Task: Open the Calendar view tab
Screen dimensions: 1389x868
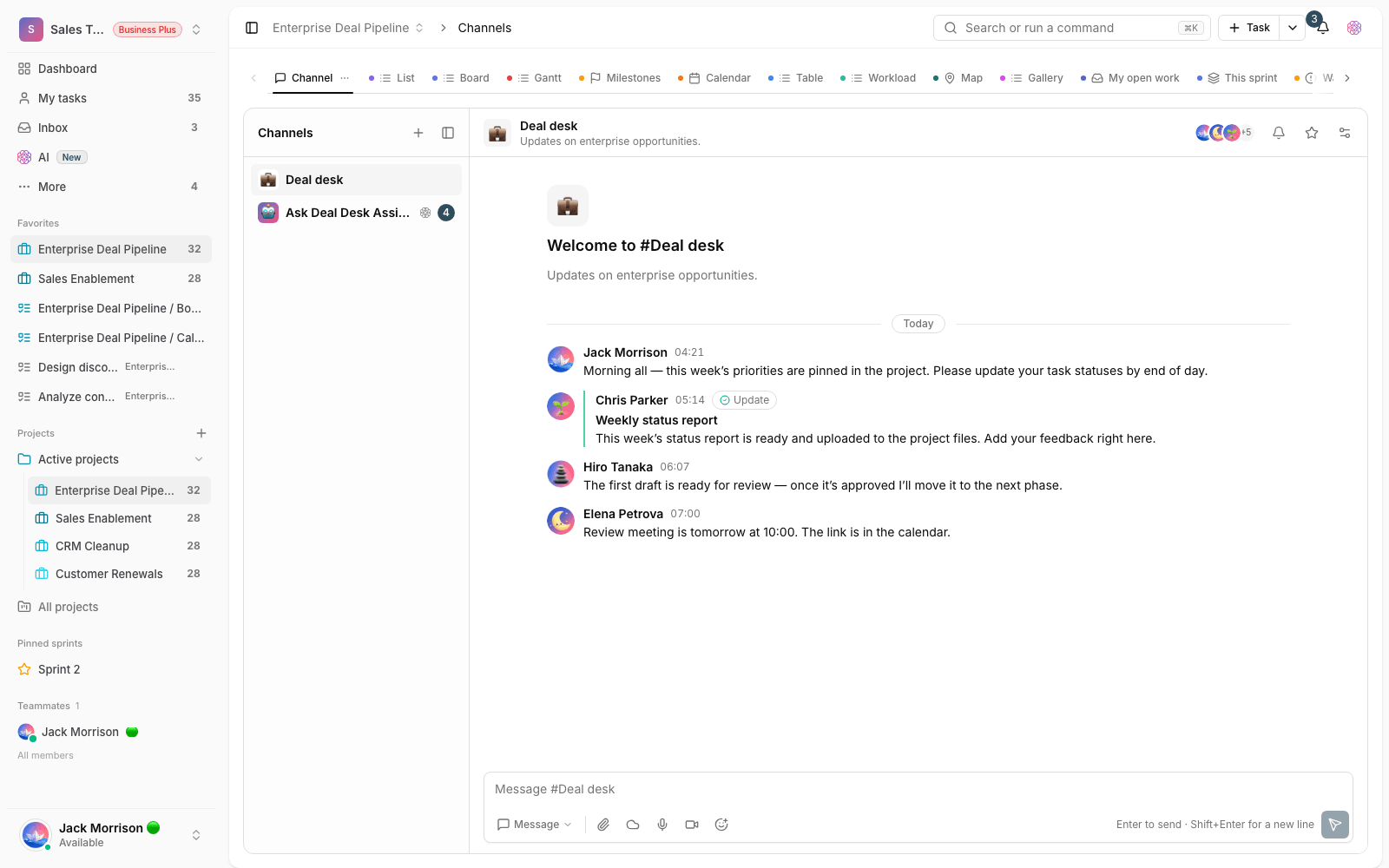Action: click(714, 78)
